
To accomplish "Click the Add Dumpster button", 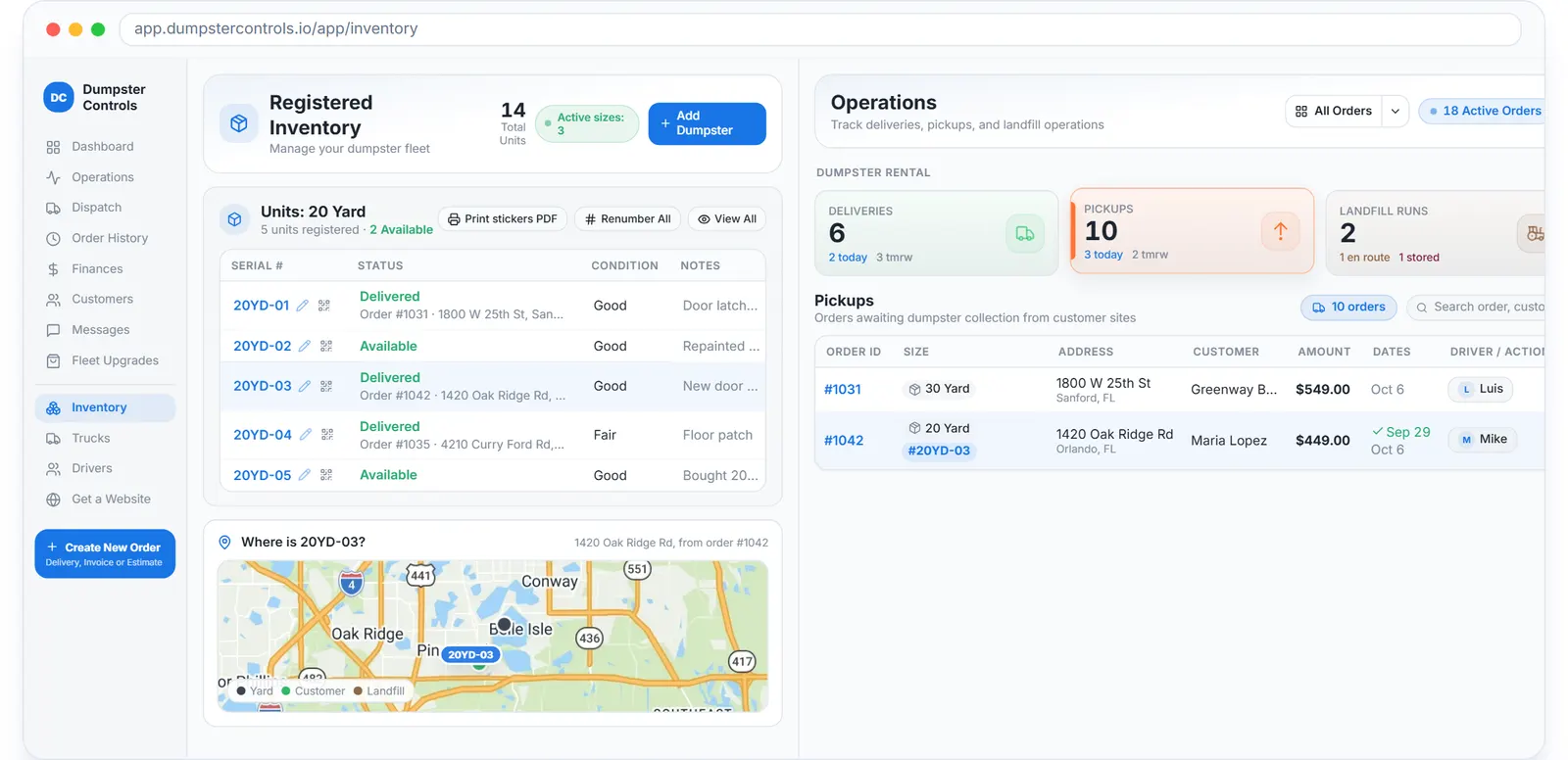I will click(708, 123).
